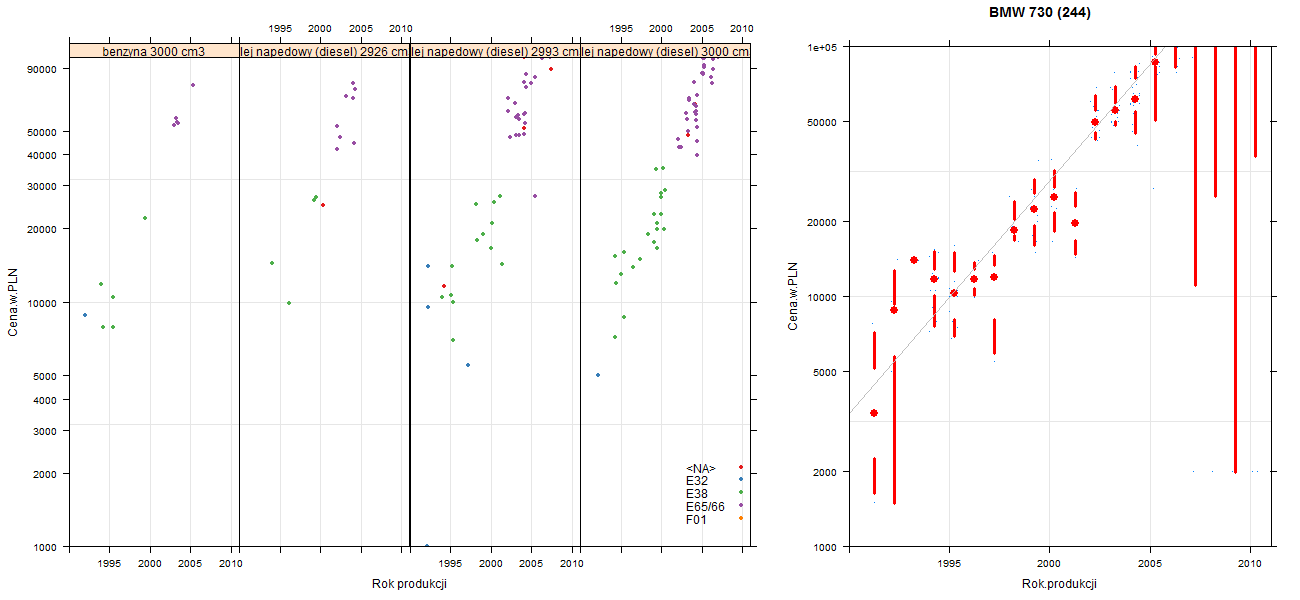Click "2010" below the benzyna 3000 cm3 panel
Viewport: 1300px width, 600px height.
tap(231, 564)
